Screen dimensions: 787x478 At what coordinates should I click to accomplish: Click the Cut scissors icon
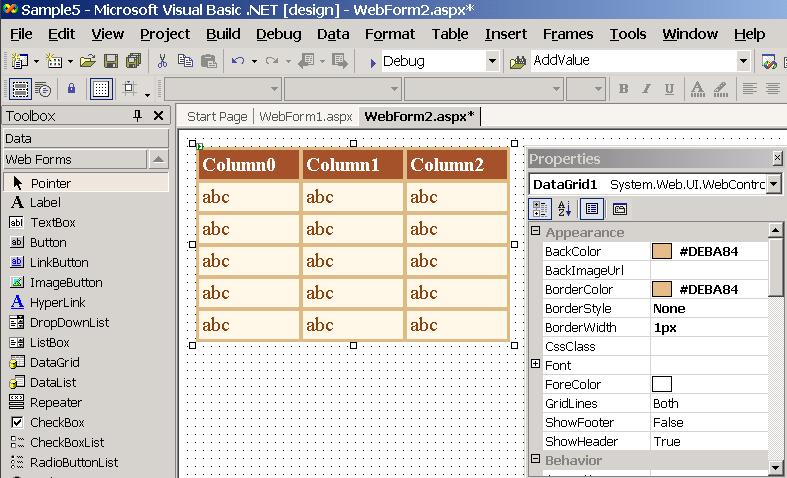point(162,61)
